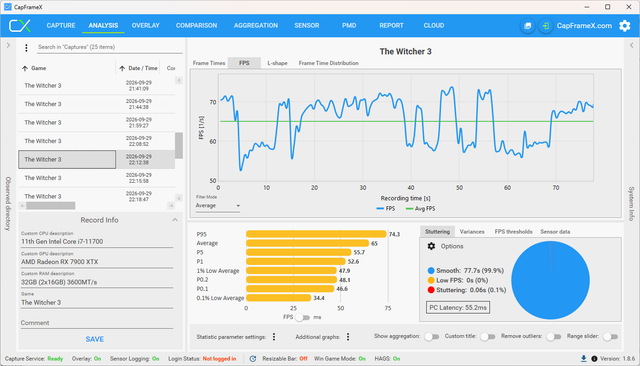This screenshot has height=366, width=640.
Task: Select The Witcher 3 capture at 21:44:38
Action: click(97, 104)
